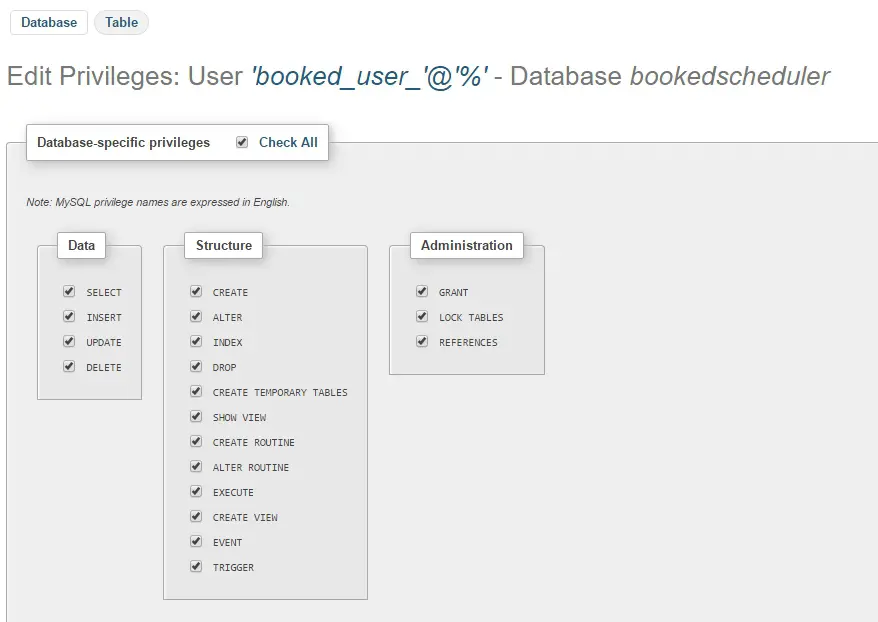Toggle the CREATE ROUTINE checkbox
Viewport: 878px width, 622px height.
pyautogui.click(x=196, y=441)
